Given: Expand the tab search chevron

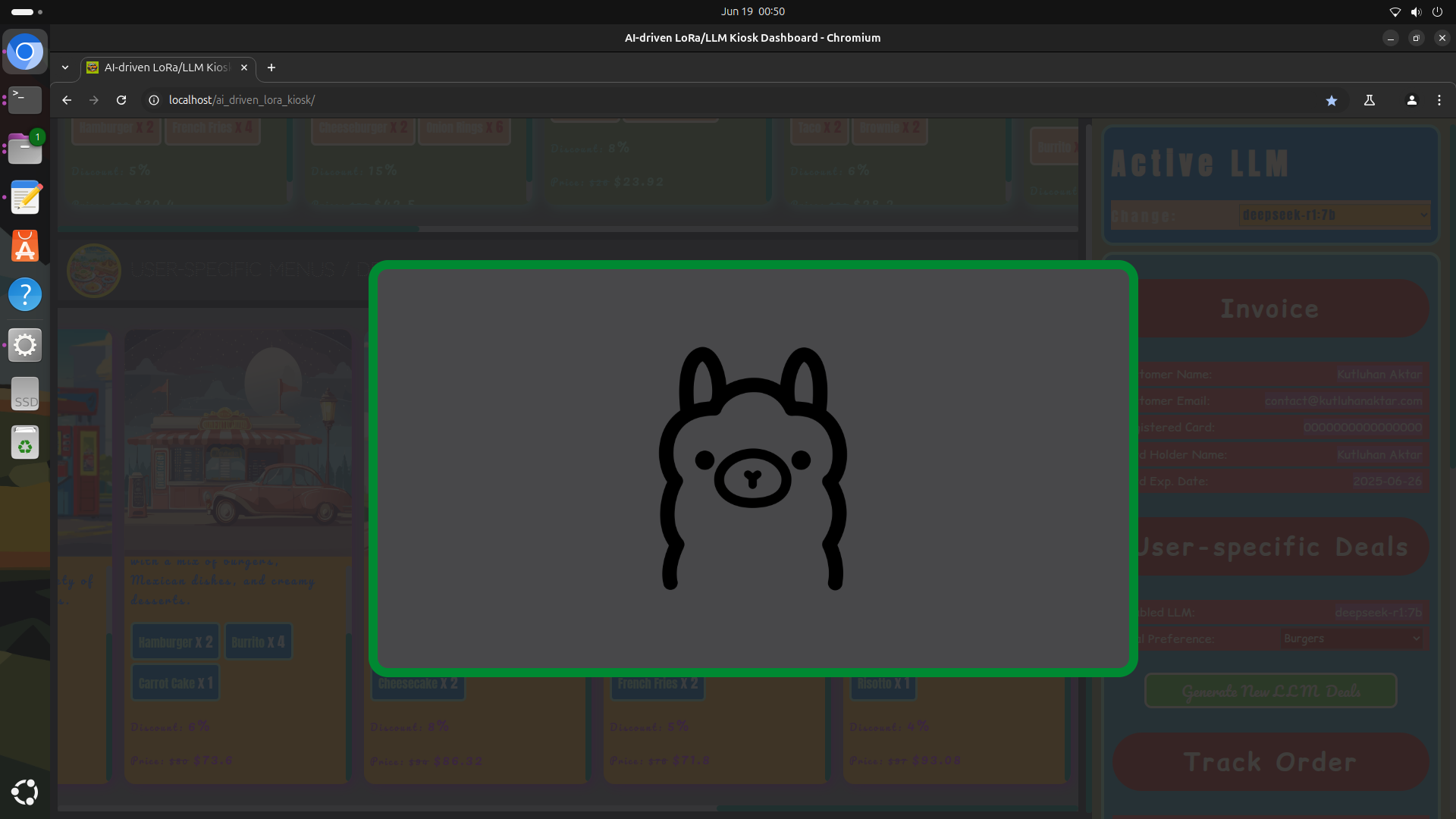Looking at the screenshot, I should pyautogui.click(x=65, y=67).
